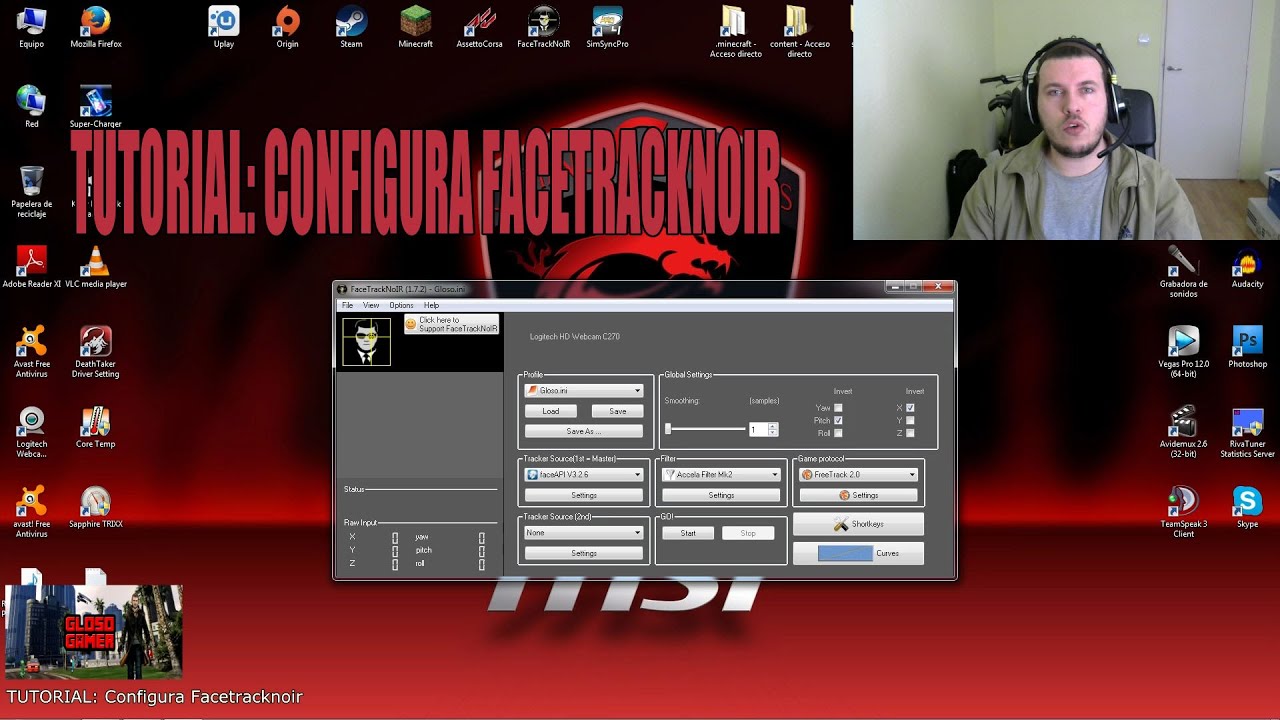Open DeathTaker Driver Setting
The height and width of the screenshot is (720, 1280).
pos(96,351)
